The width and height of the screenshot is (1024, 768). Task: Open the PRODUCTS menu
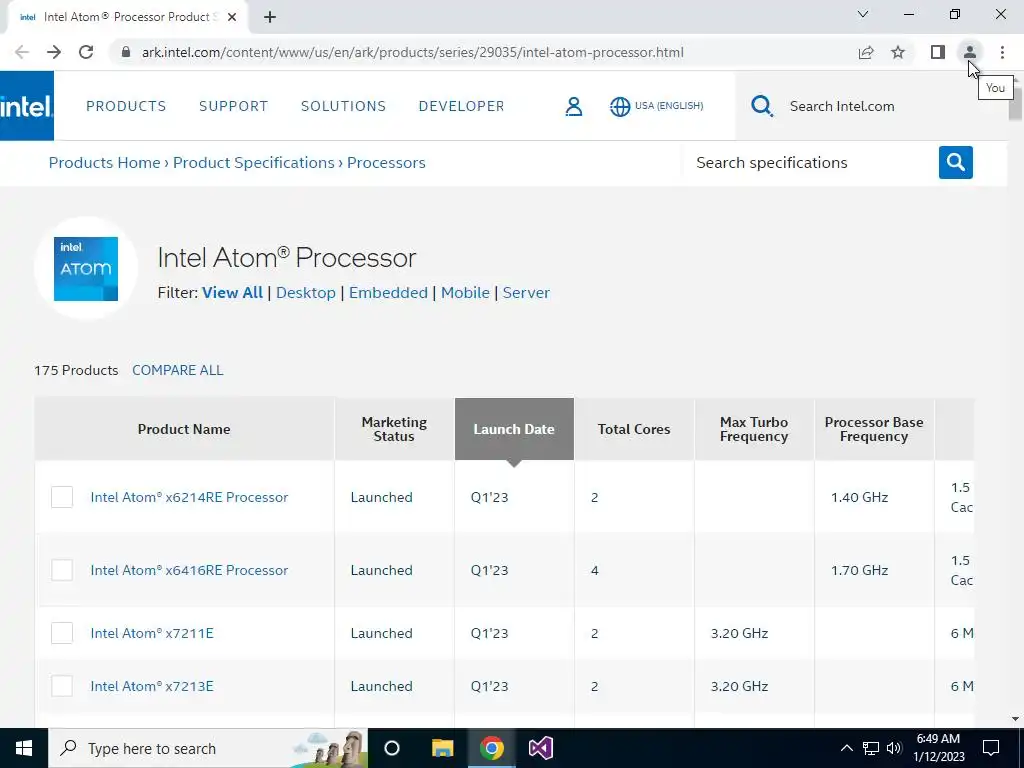(x=126, y=106)
